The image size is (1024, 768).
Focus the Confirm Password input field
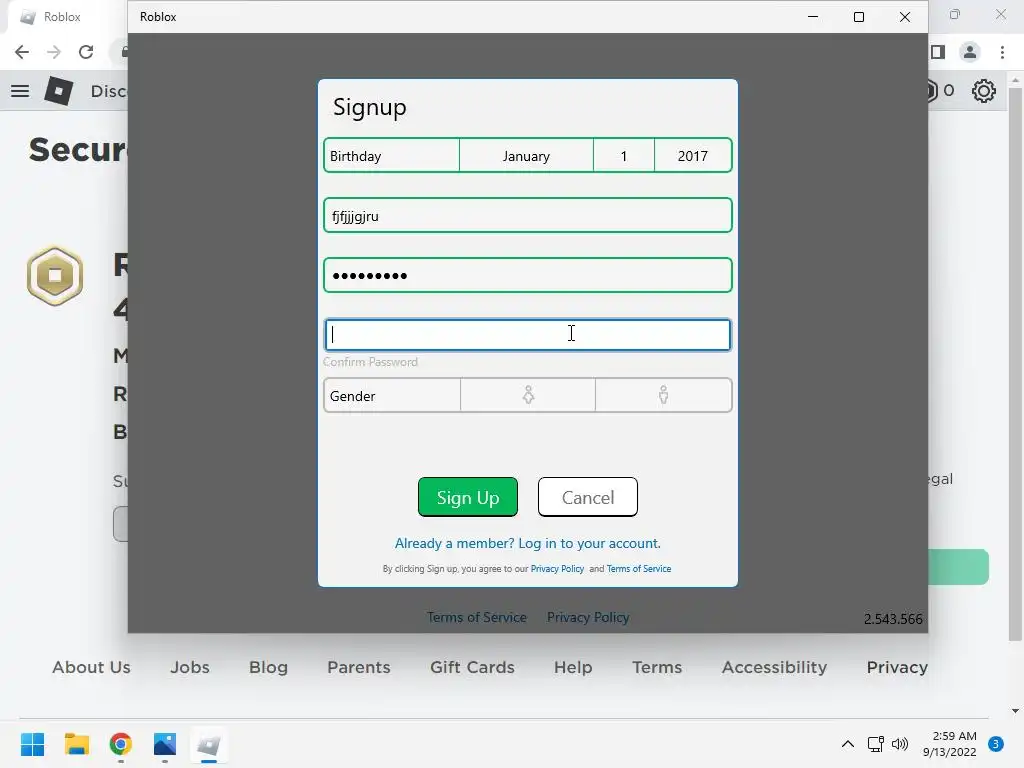click(x=528, y=334)
